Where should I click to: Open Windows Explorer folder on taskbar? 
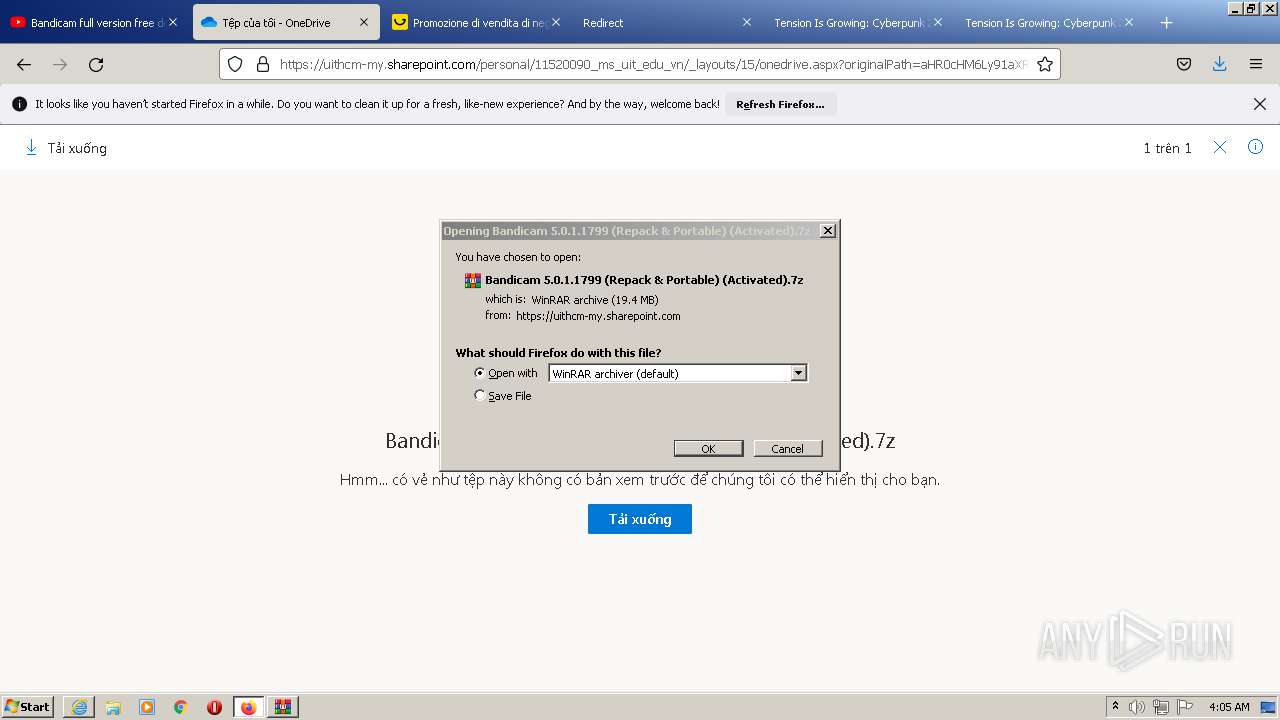pos(113,707)
